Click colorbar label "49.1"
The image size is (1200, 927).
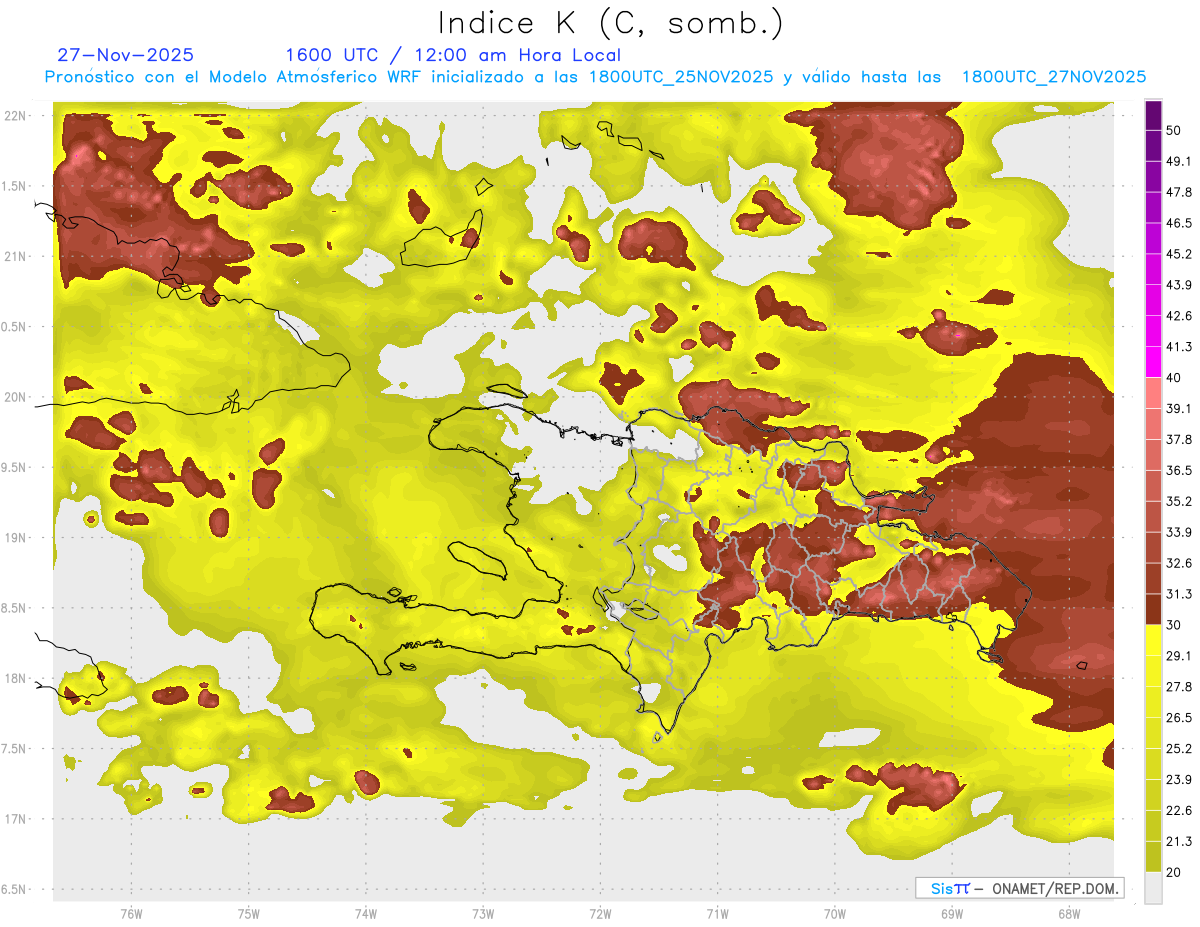coord(1179,161)
